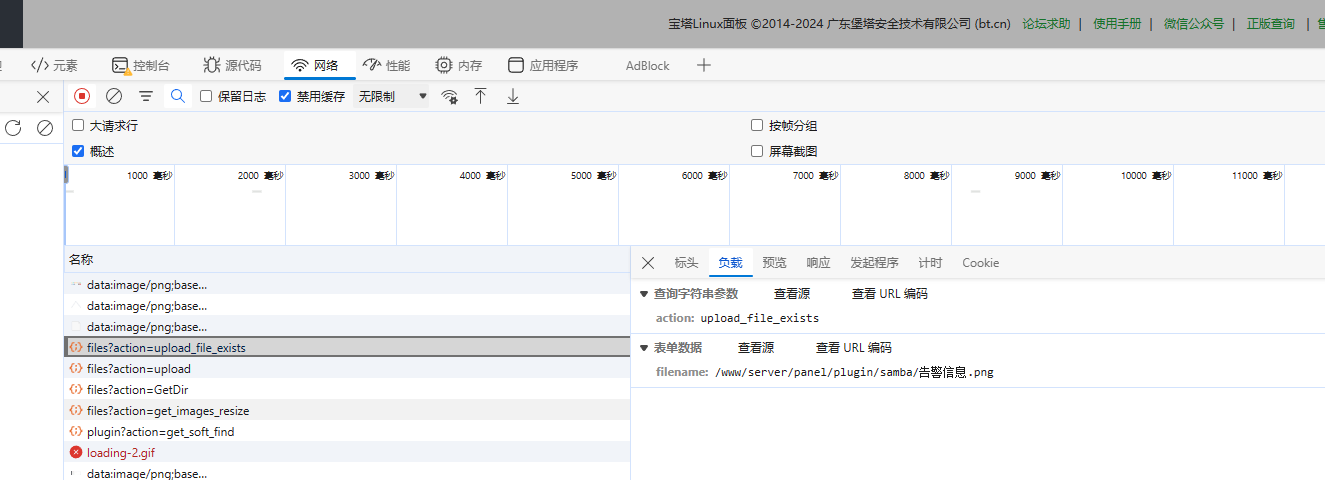Export HAR file with the down-arrow icon

513,96
